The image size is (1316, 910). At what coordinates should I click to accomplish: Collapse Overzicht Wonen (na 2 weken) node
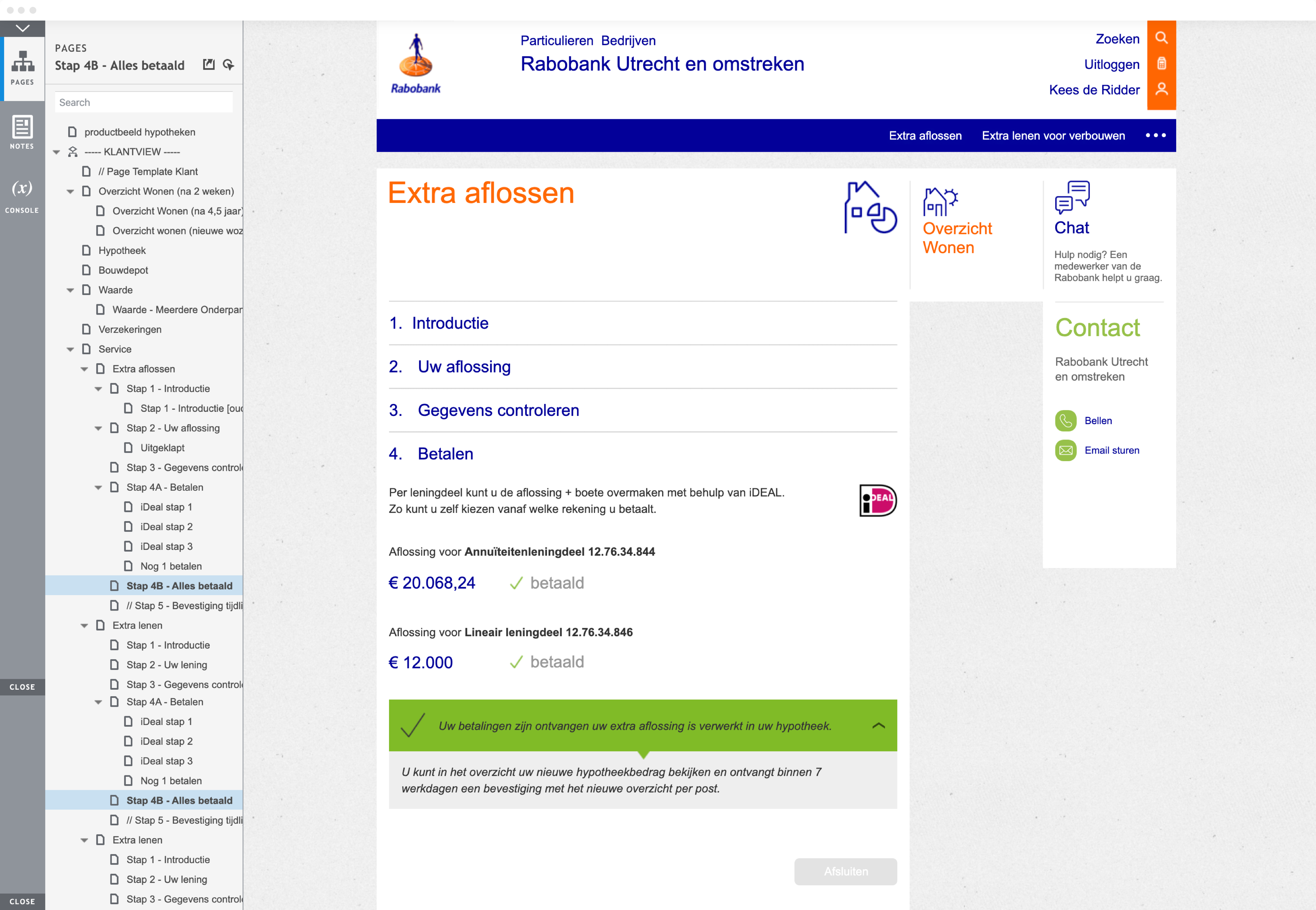tap(70, 192)
